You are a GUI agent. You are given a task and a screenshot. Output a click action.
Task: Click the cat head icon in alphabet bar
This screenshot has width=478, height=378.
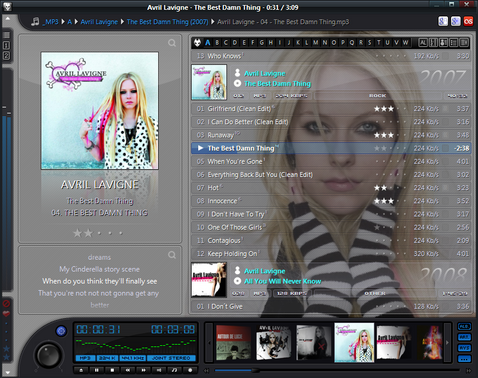click(x=198, y=42)
